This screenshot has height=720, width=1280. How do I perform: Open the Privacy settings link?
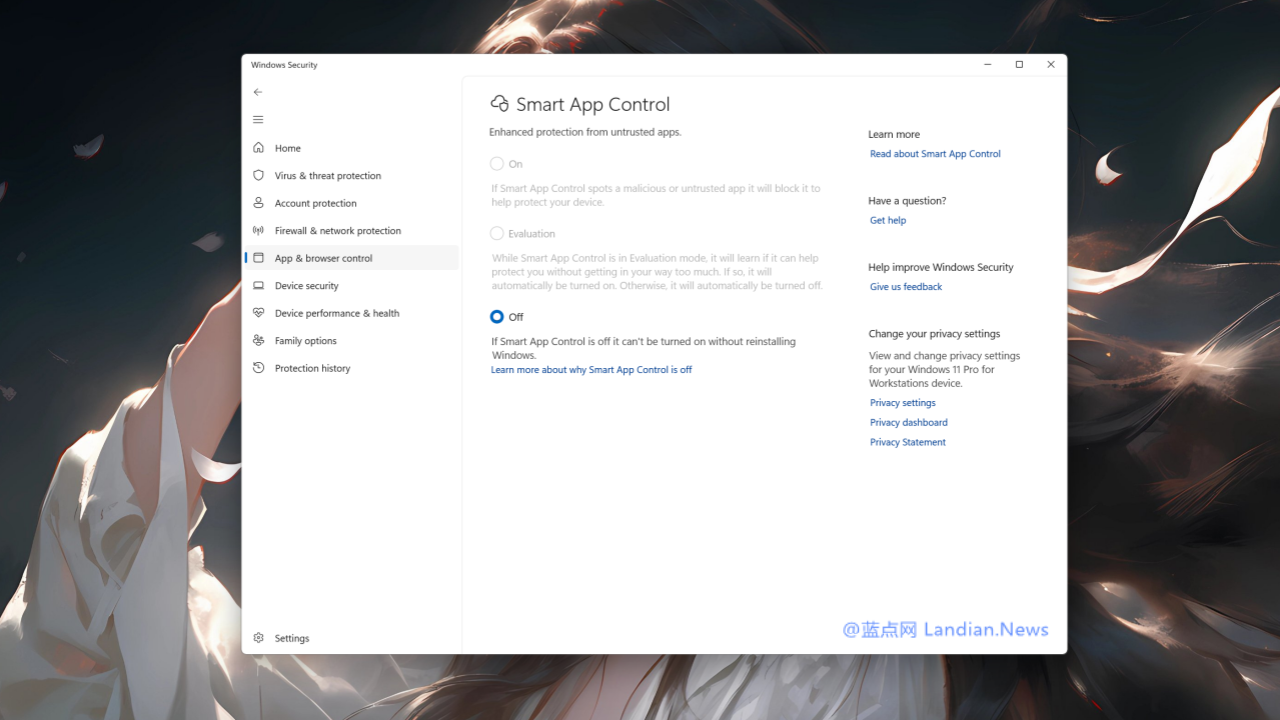[903, 403]
